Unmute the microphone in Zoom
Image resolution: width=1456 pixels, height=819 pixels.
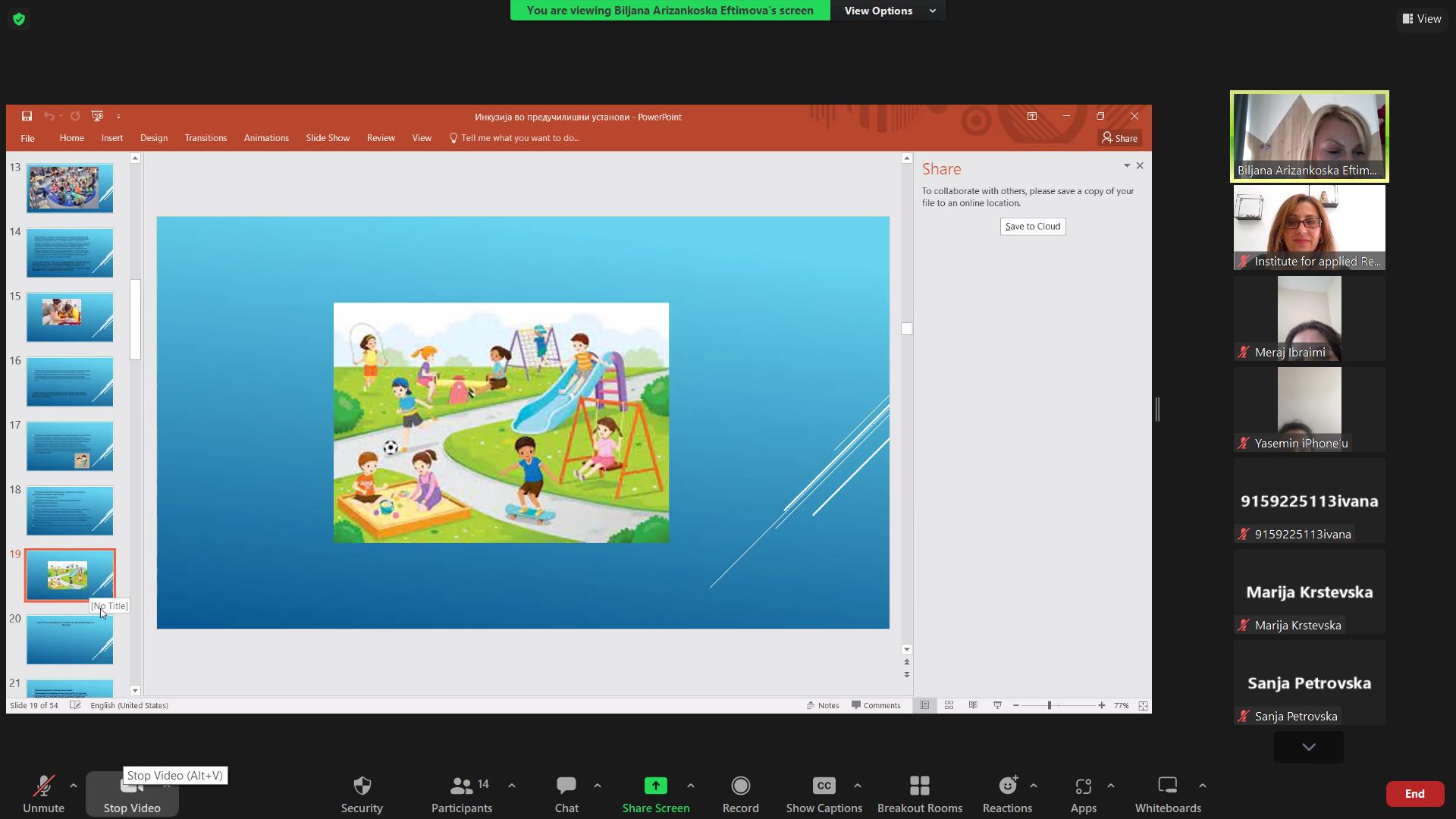point(43,793)
